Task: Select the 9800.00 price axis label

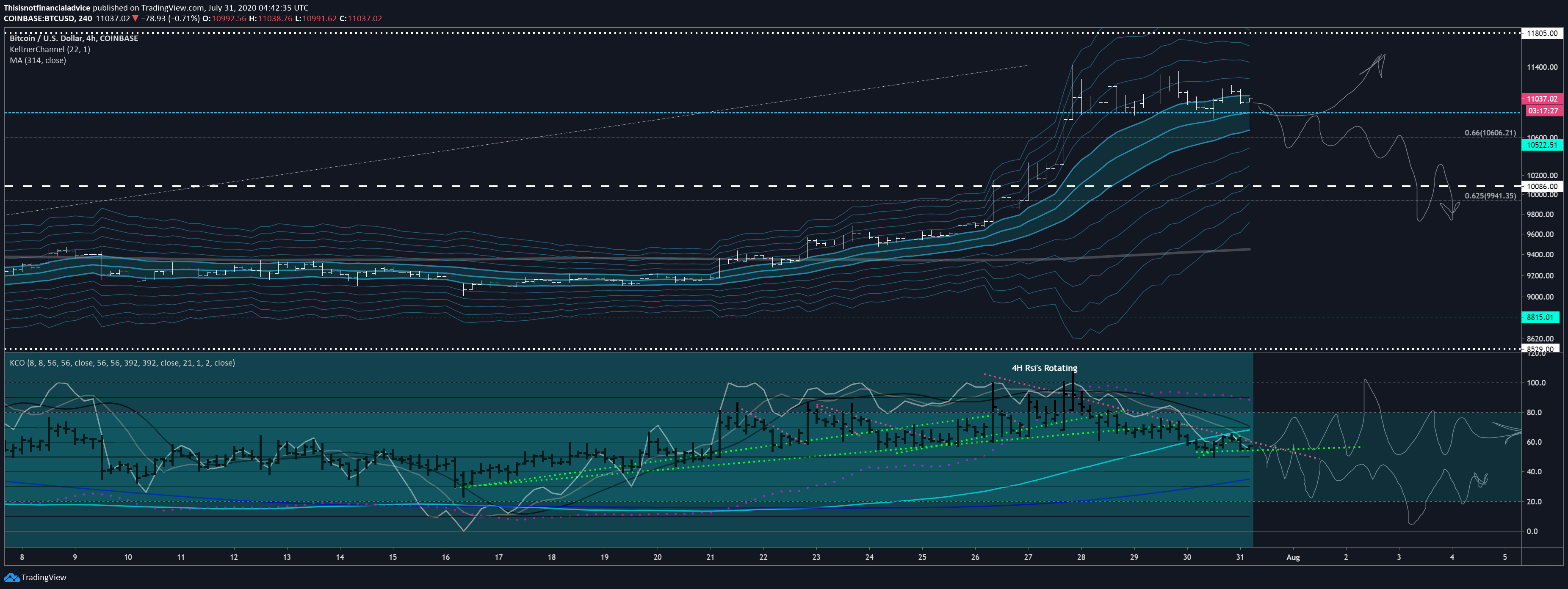Action: [x=1540, y=214]
